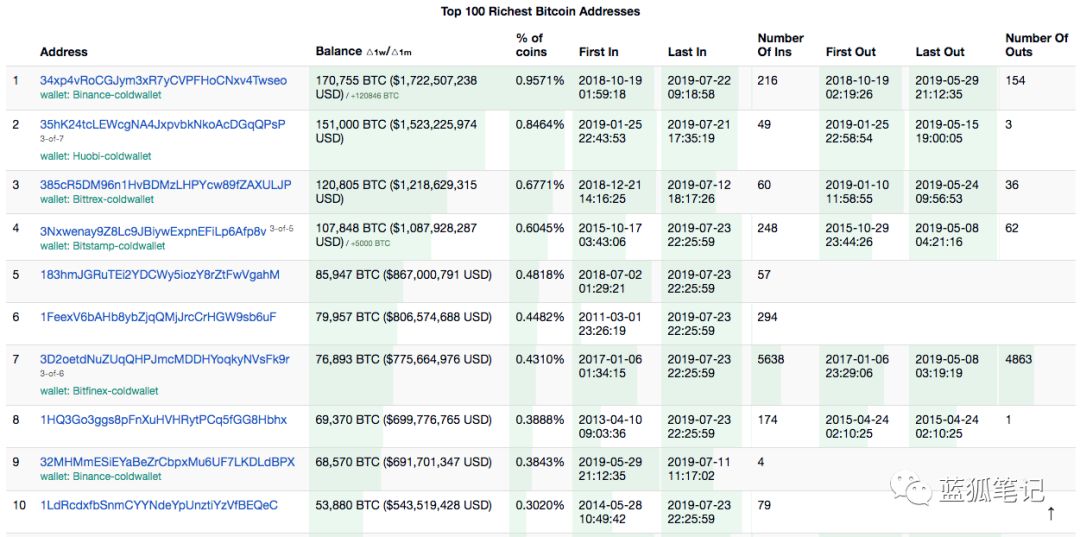Open the Bitfinex-coldwallet wallet link

coord(115,391)
